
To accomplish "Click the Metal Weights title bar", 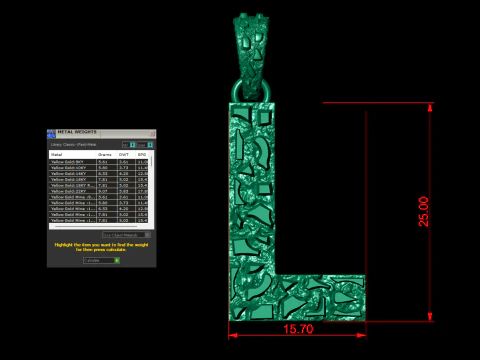I will (x=102, y=134).
